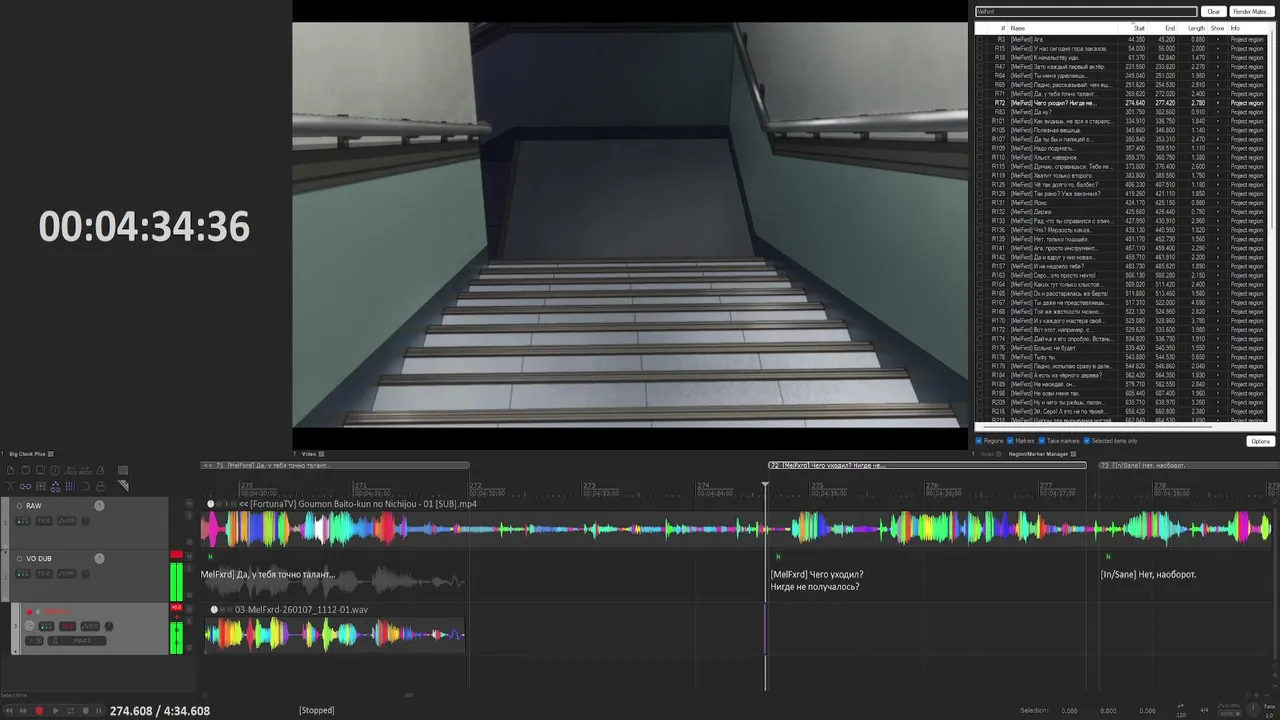Click the region filter search field
1280x720 pixels.
click(1087, 12)
